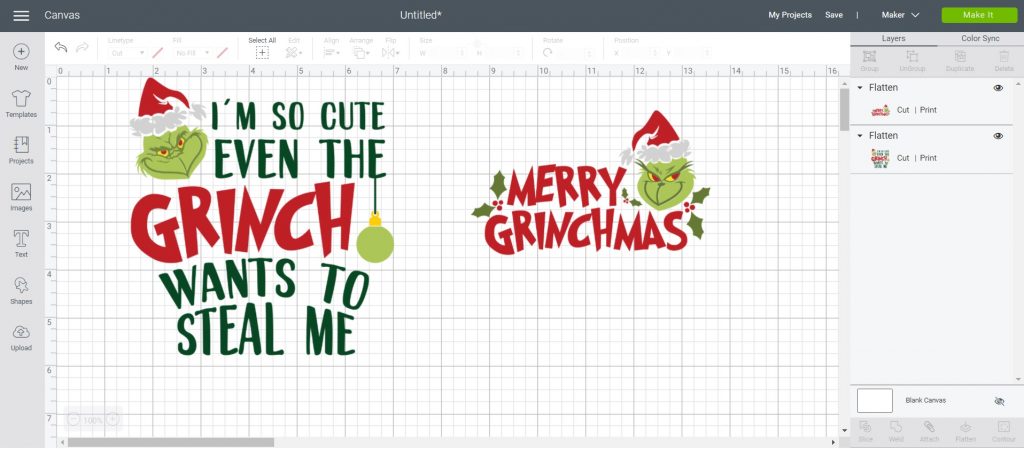Create a New project from the sidebar

[21, 57]
